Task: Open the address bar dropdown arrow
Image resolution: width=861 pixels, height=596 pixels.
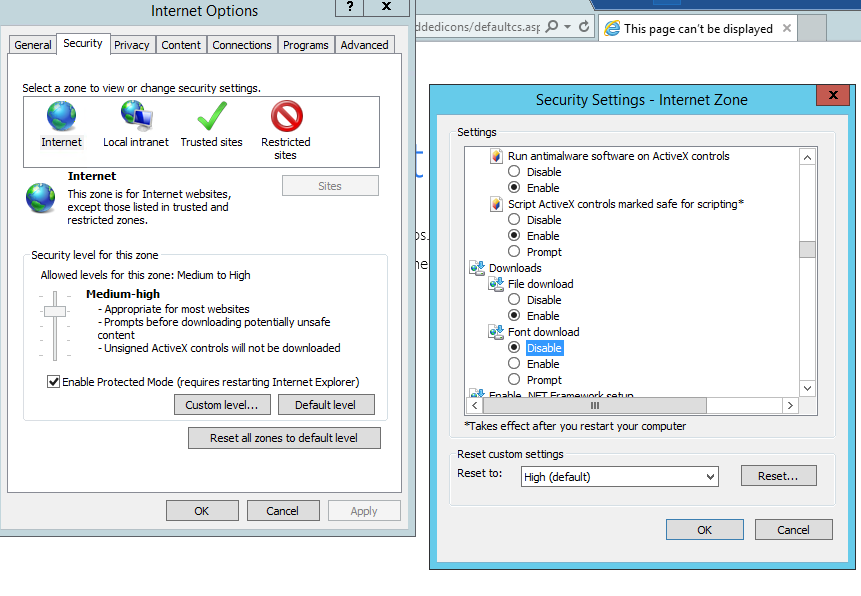Action: [567, 26]
